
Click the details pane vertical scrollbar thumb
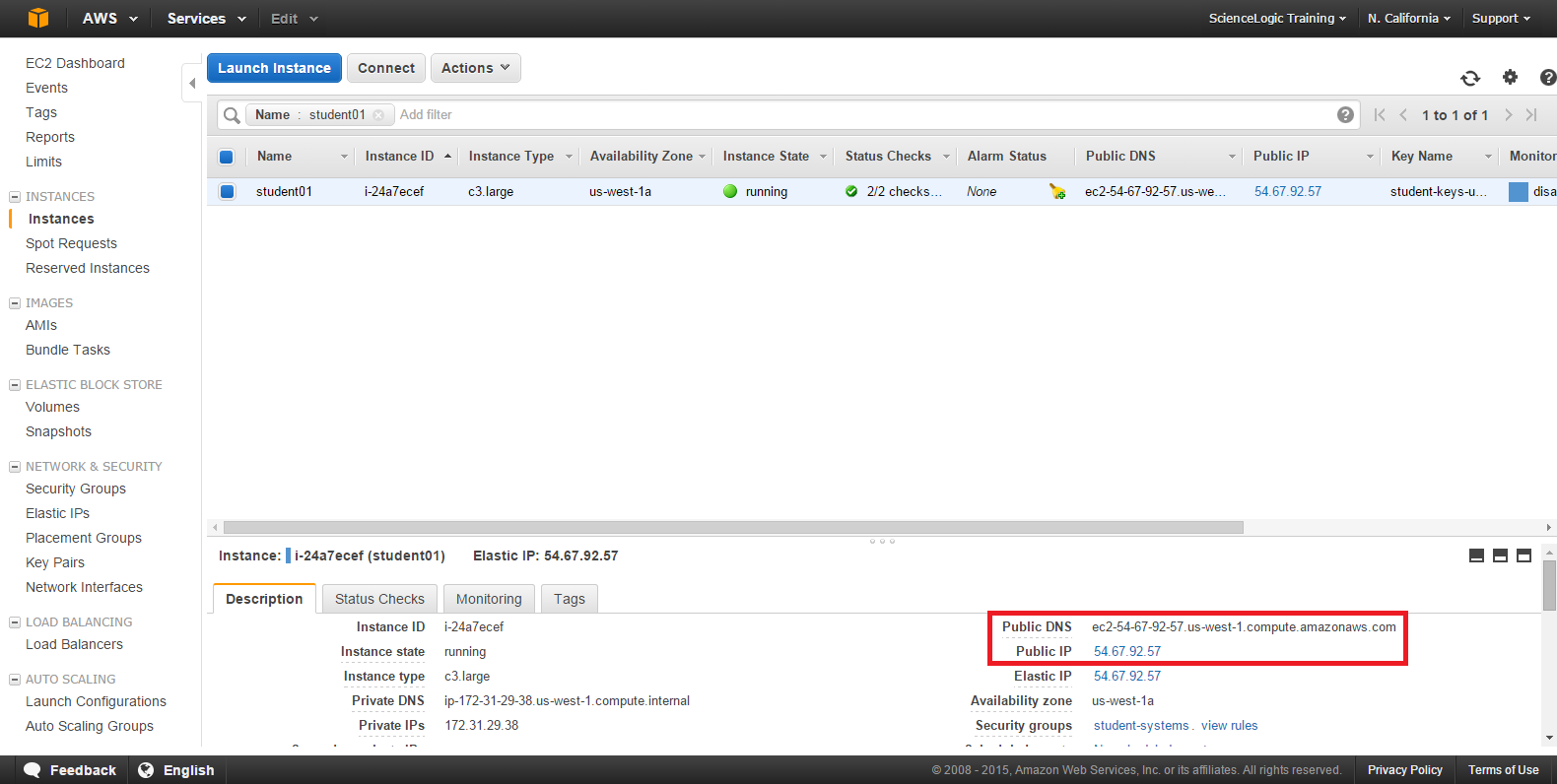pyautogui.click(x=1549, y=586)
